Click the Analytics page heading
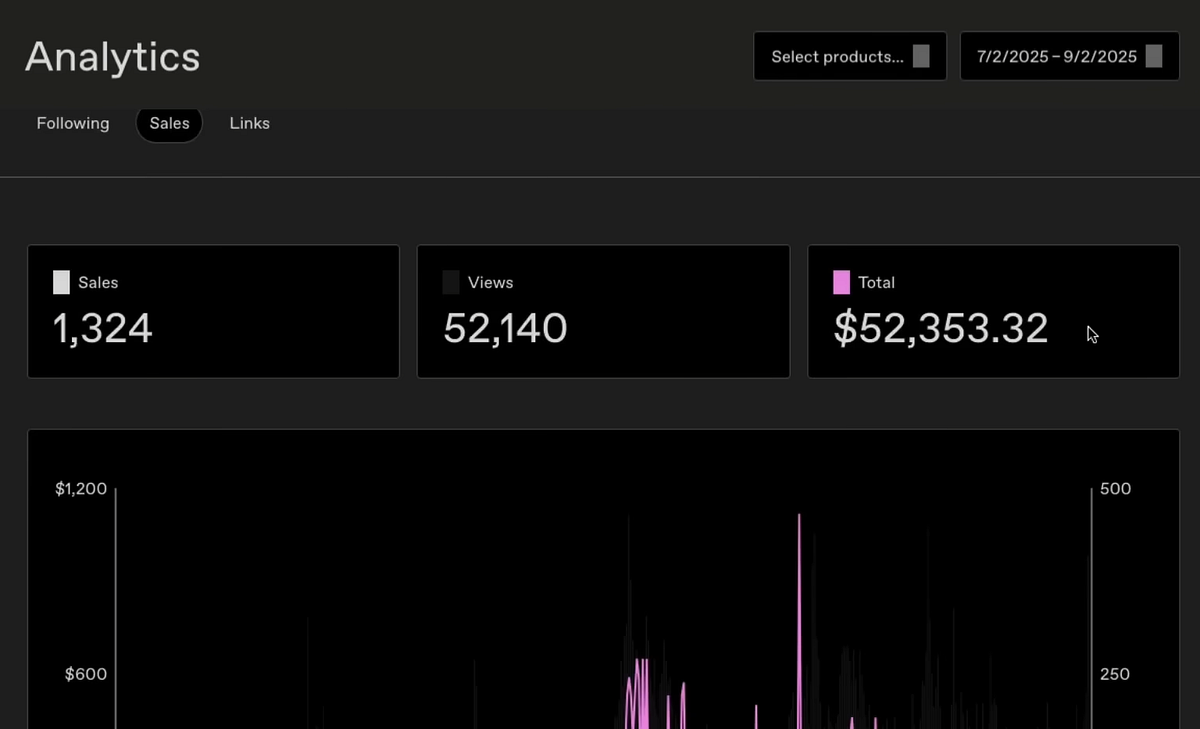Image resolution: width=1200 pixels, height=729 pixels. pyautogui.click(x=112, y=57)
